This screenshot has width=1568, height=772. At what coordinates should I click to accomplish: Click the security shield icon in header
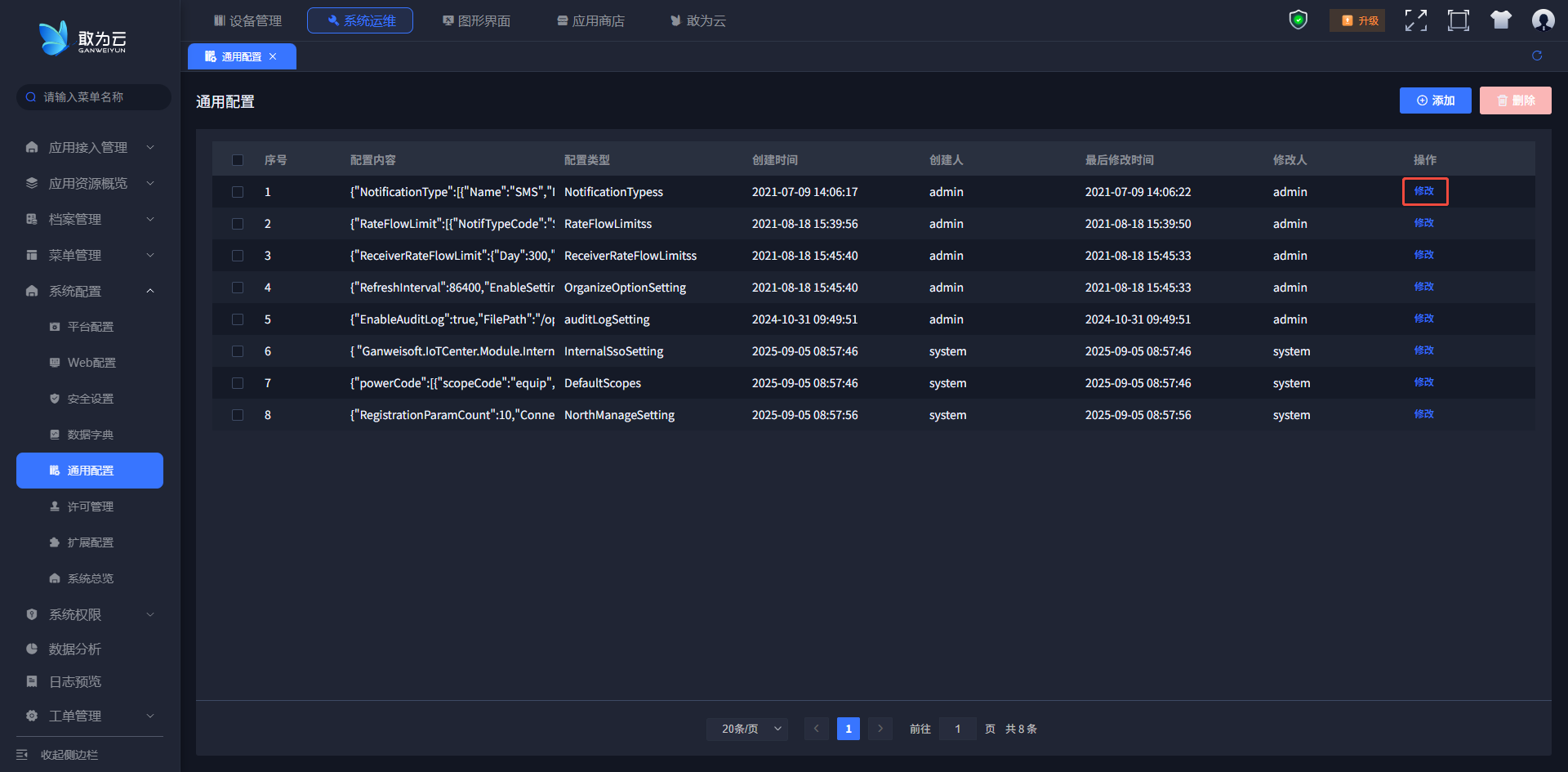pos(1298,20)
